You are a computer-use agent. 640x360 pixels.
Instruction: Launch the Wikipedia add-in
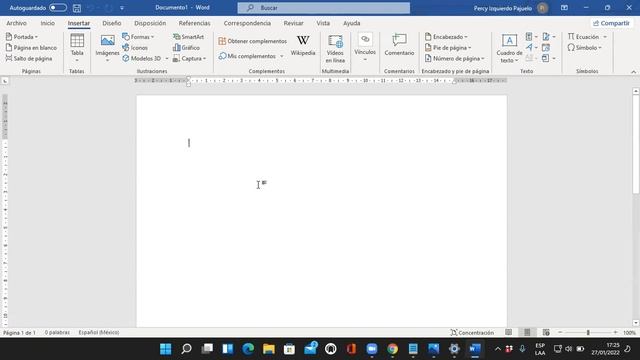[303, 45]
